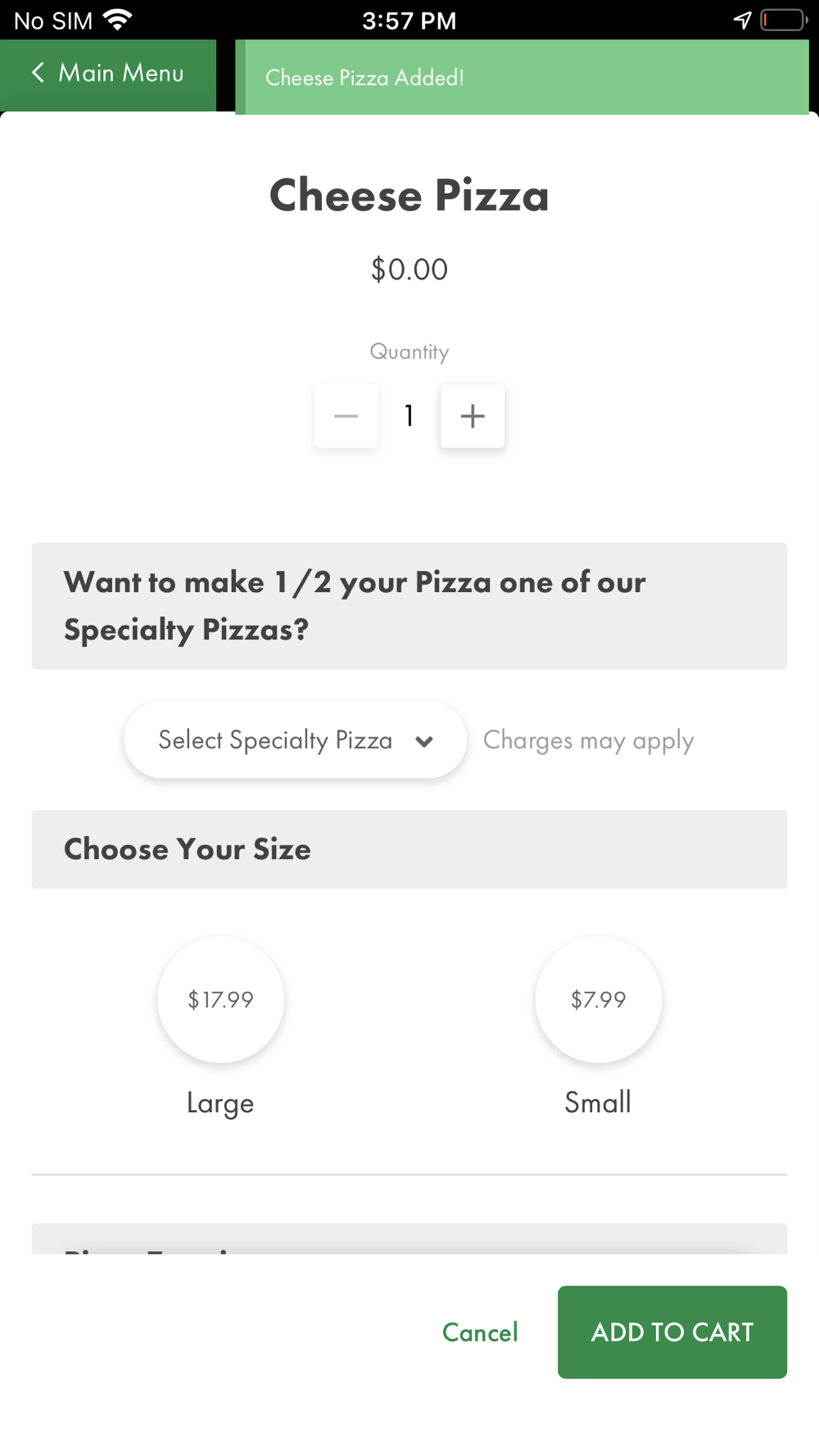Click the Cancel link

[x=480, y=1332]
